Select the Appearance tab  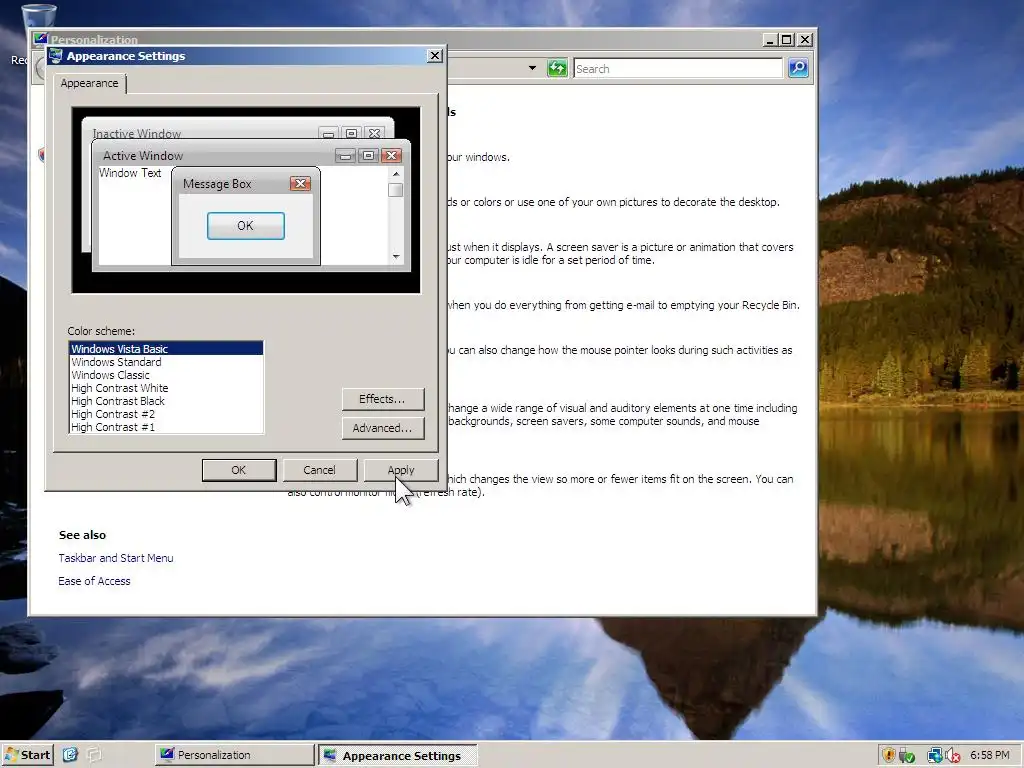[89, 84]
